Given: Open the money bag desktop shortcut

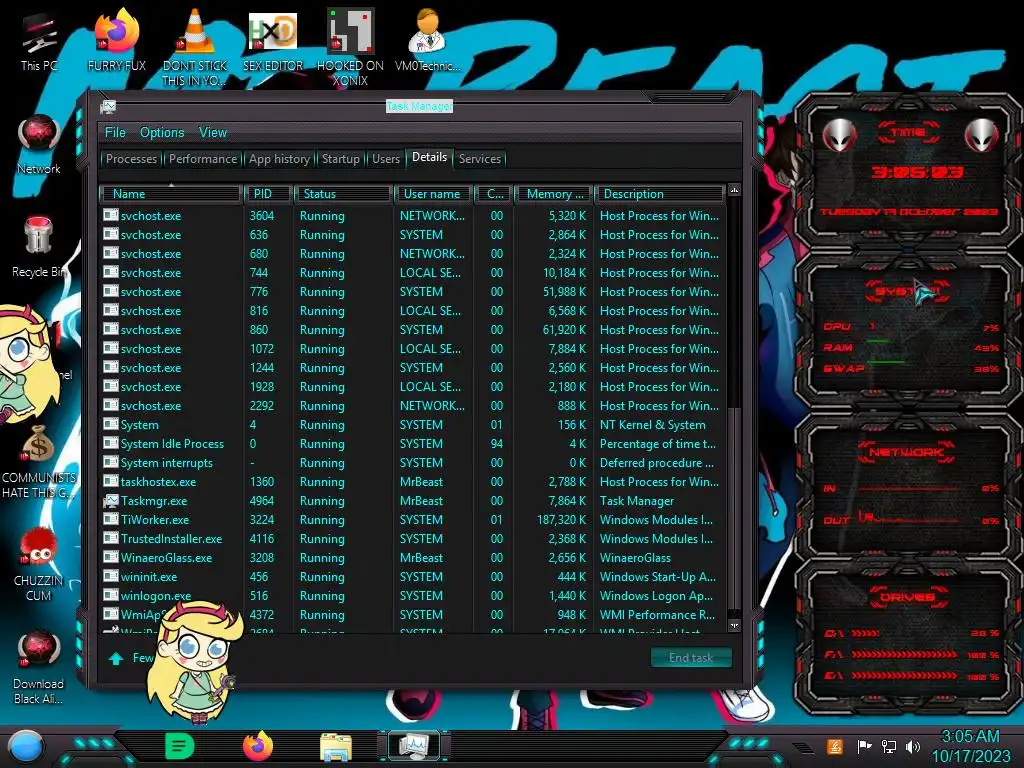Looking at the screenshot, I should point(39,461).
